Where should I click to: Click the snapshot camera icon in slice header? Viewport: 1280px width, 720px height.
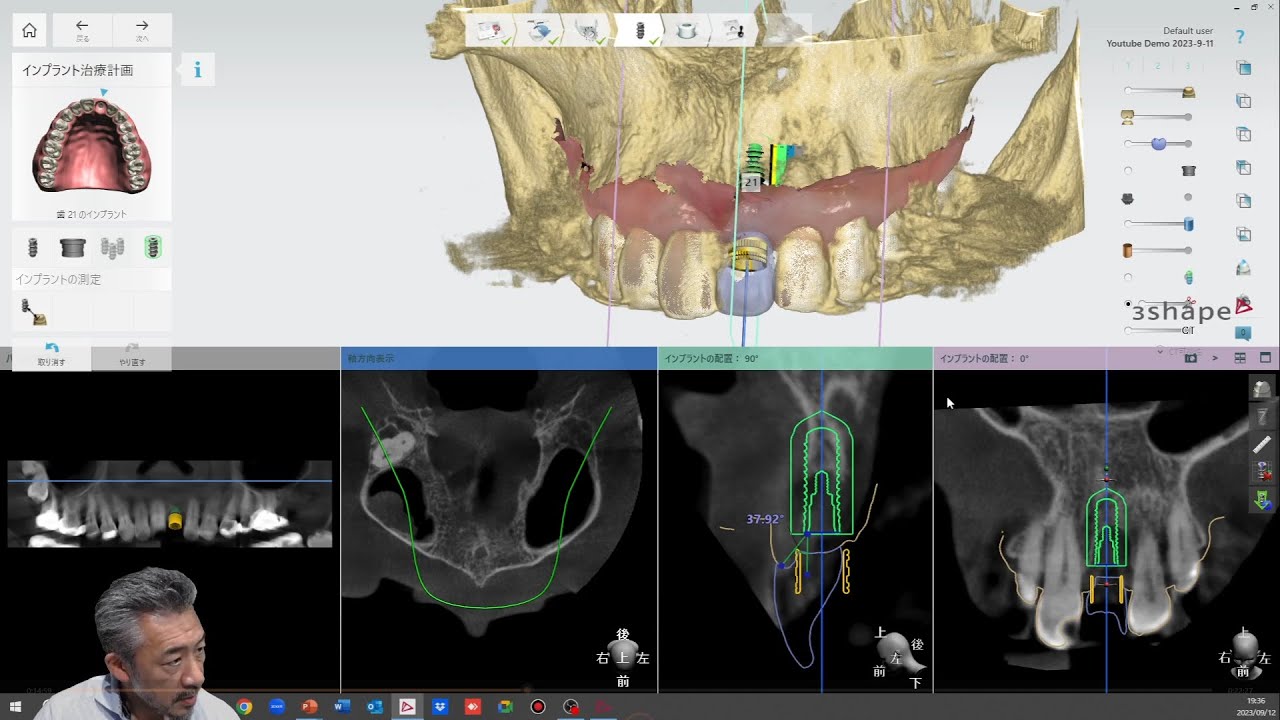point(1191,358)
